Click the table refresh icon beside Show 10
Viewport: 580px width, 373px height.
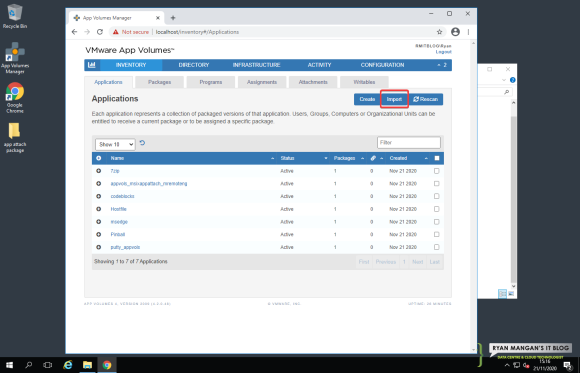coord(142,143)
